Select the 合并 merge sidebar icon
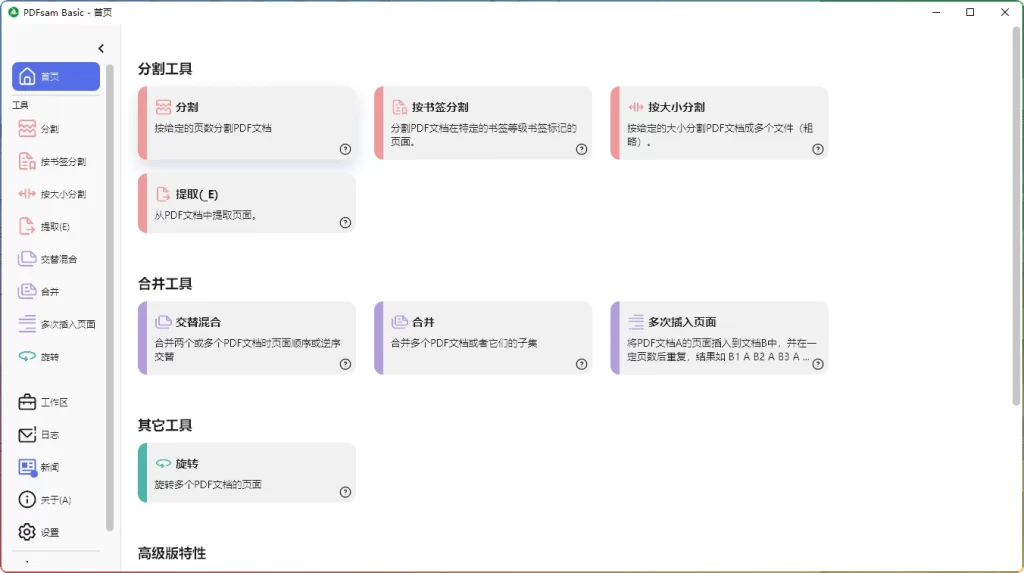The width and height of the screenshot is (1024, 573). (x=28, y=292)
